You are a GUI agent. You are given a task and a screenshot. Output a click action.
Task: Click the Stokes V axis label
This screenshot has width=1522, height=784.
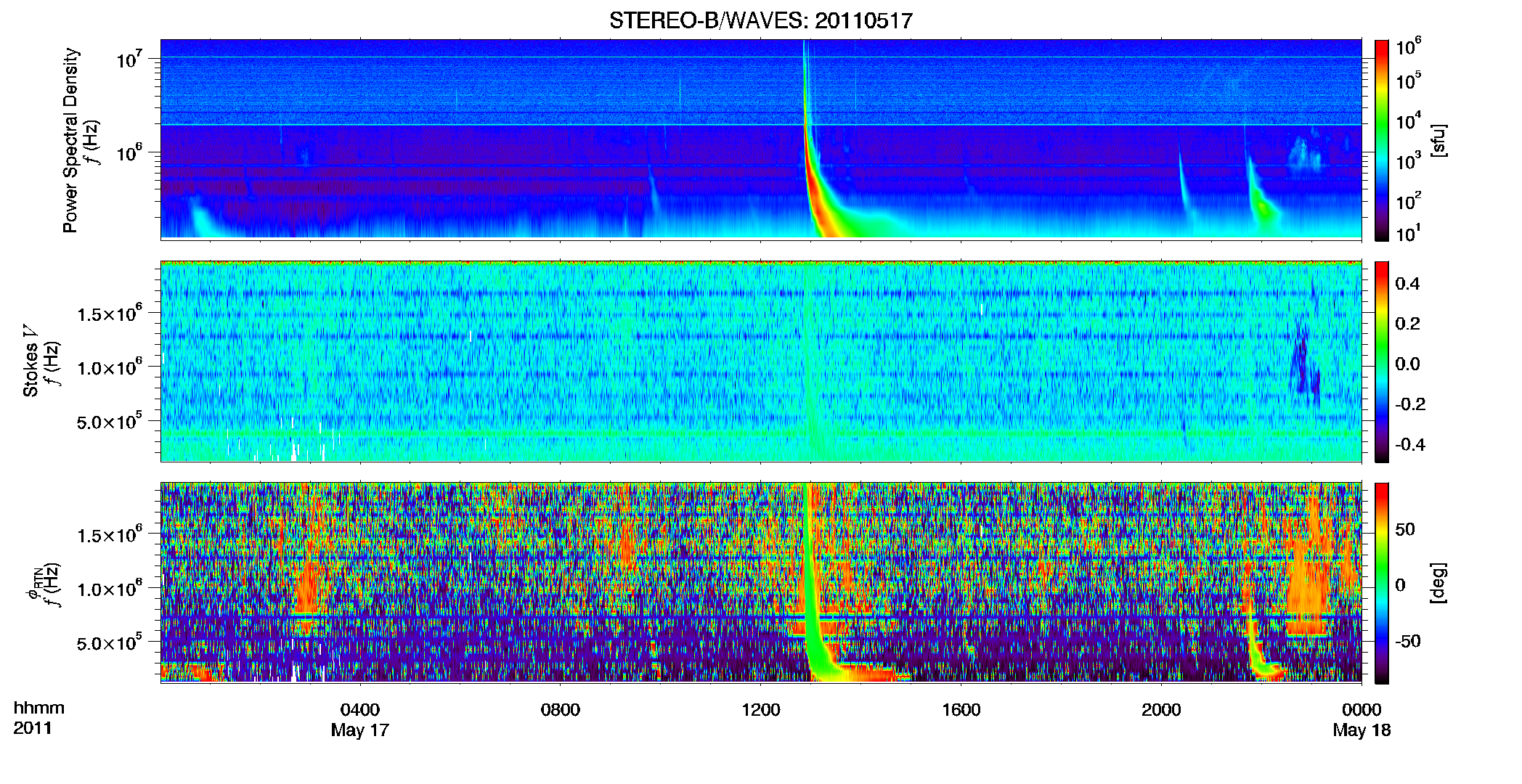(x=30, y=361)
